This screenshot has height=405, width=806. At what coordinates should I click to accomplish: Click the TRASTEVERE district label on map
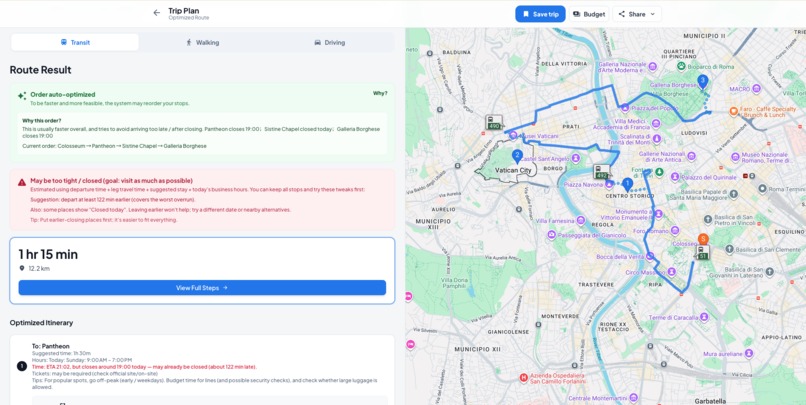pos(596,284)
